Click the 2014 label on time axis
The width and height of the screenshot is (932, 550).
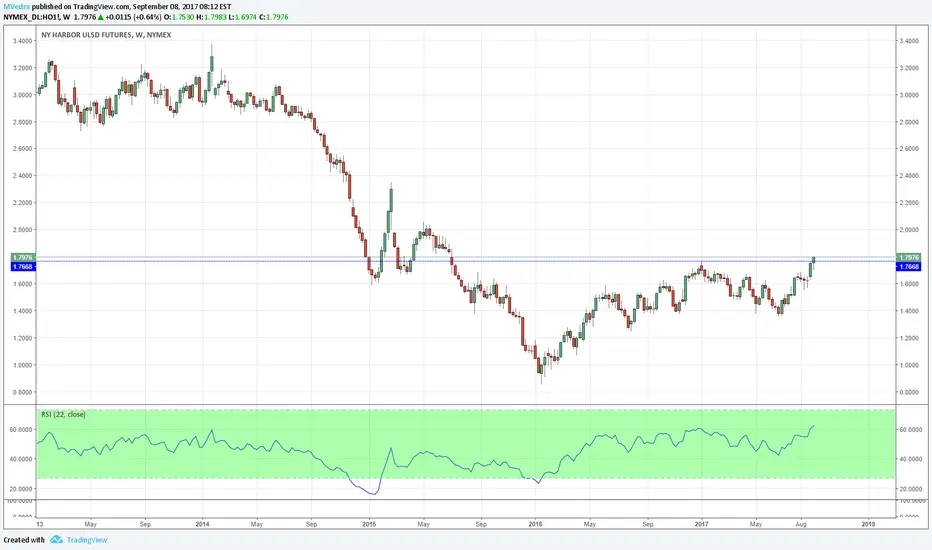pyautogui.click(x=203, y=524)
